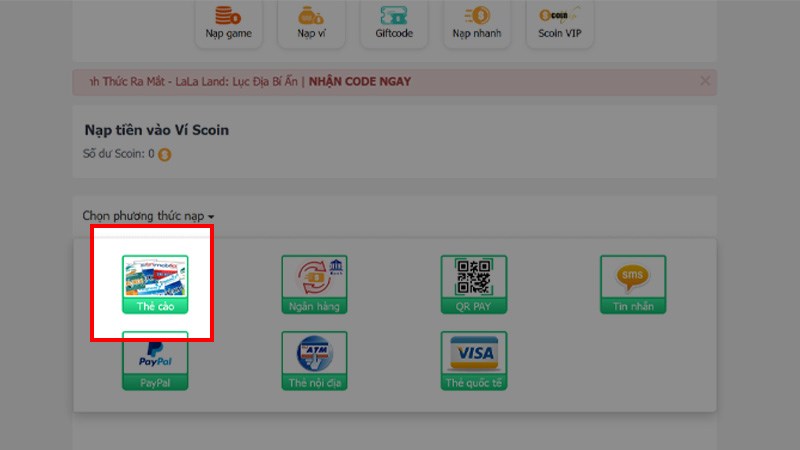
Task: Select QR PAY payment method
Action: [474, 284]
